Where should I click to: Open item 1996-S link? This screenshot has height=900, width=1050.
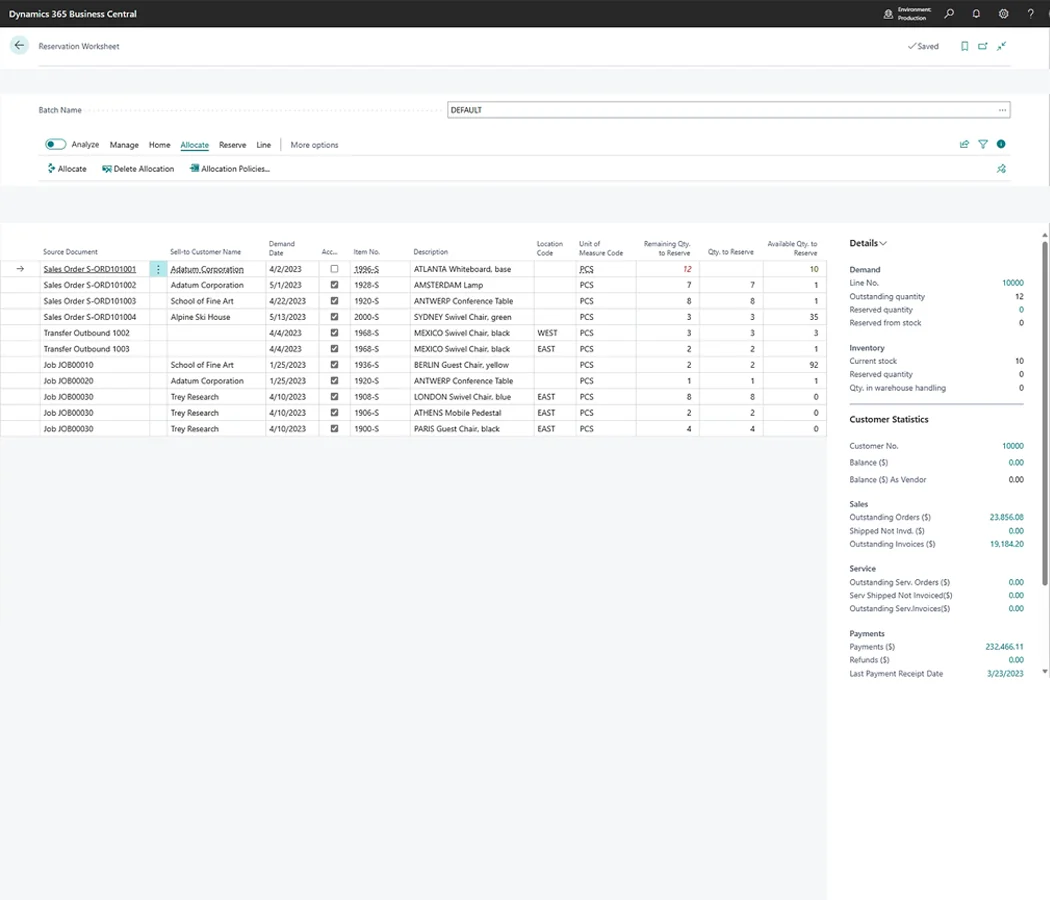click(x=366, y=269)
